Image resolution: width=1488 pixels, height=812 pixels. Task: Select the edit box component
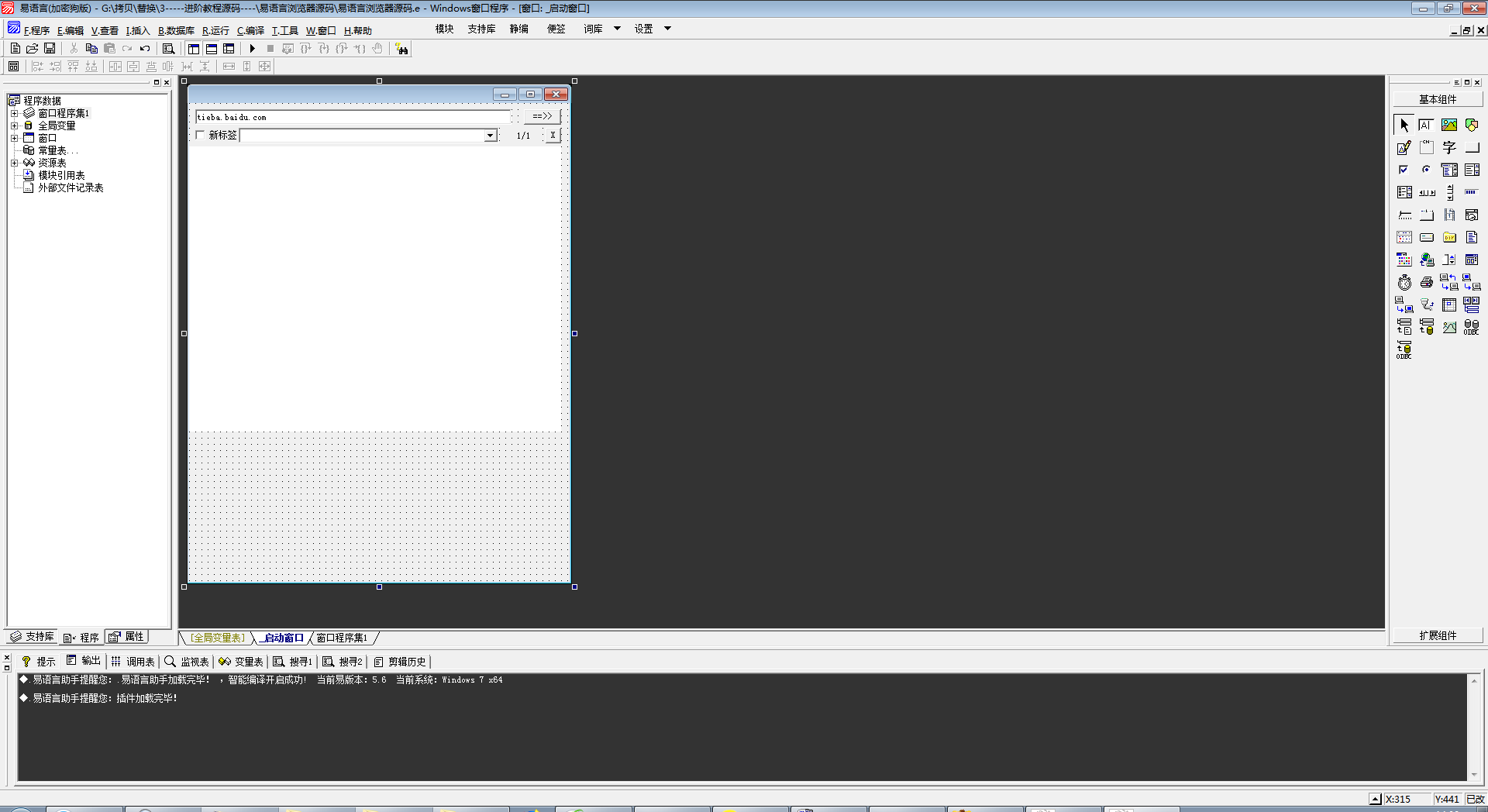pyautogui.click(x=1426, y=125)
